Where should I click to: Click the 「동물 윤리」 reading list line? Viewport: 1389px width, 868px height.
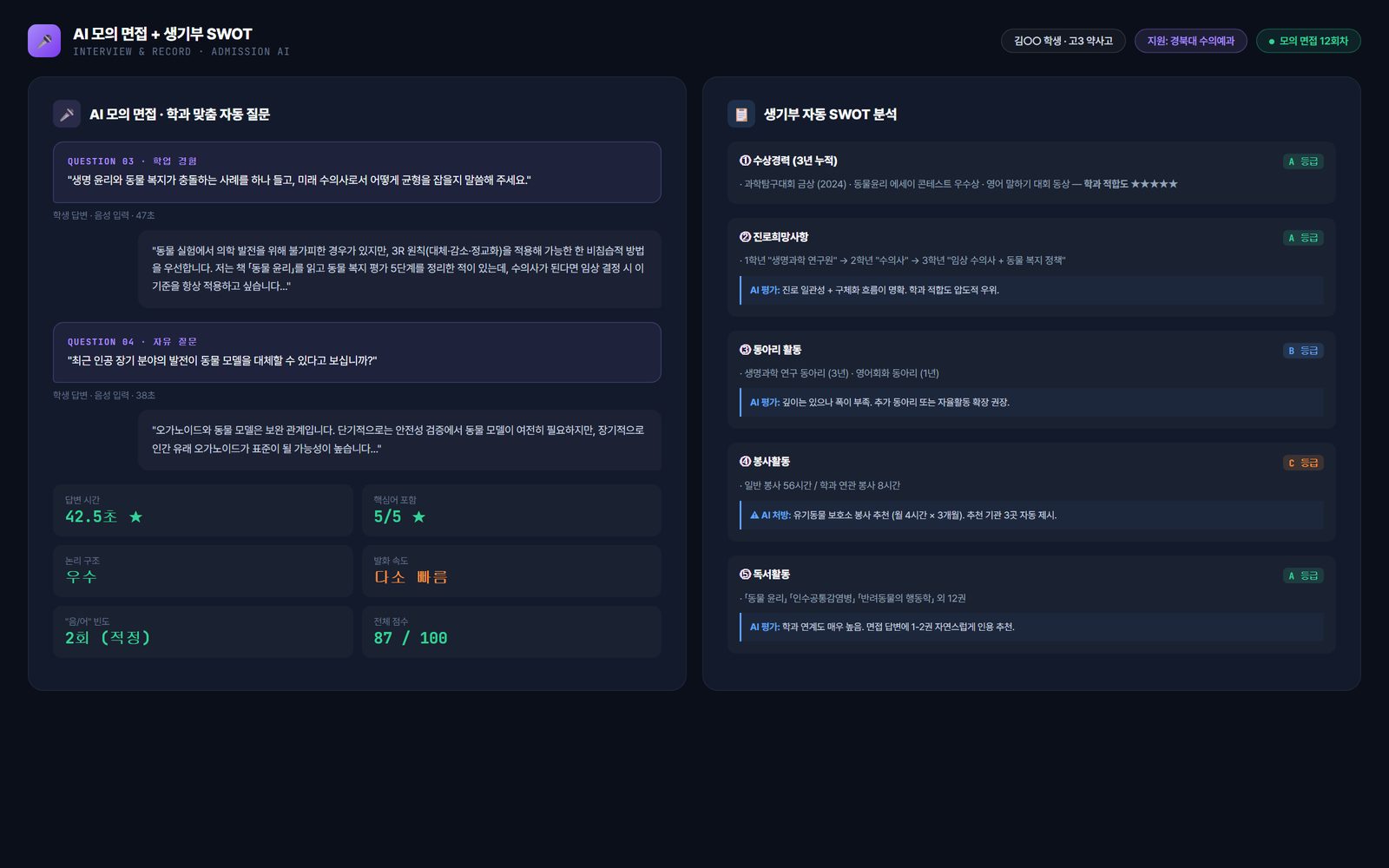(x=852, y=598)
